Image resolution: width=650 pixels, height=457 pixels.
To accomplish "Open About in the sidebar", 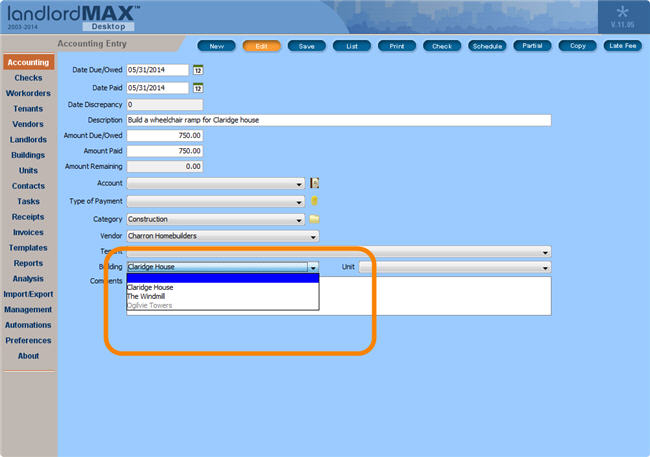I will click(28, 356).
